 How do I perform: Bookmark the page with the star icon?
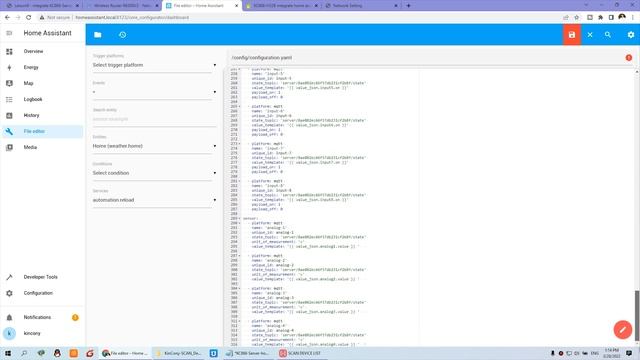[577, 18]
